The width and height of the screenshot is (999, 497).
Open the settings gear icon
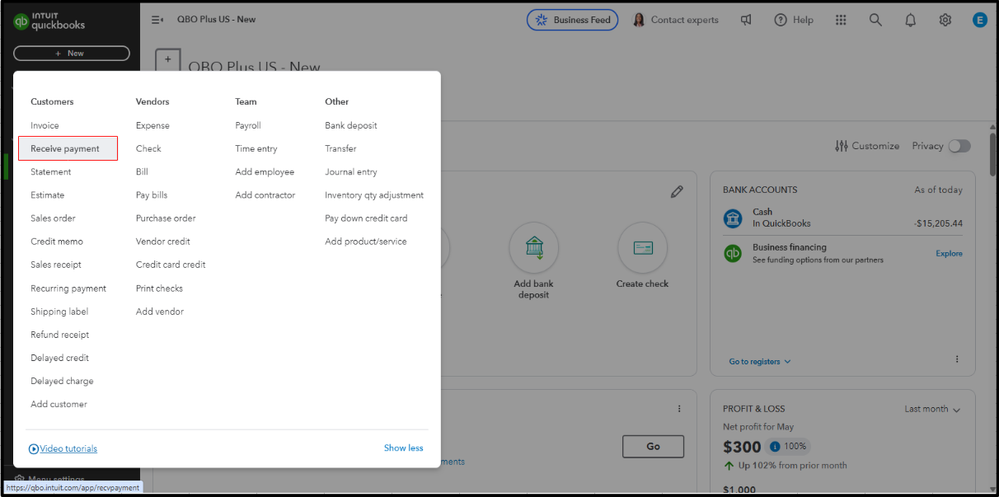(x=945, y=20)
